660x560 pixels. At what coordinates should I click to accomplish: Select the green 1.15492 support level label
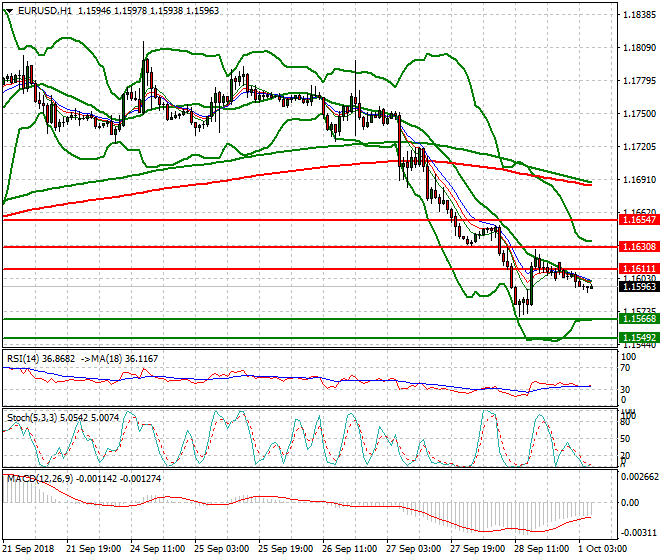[x=639, y=338]
